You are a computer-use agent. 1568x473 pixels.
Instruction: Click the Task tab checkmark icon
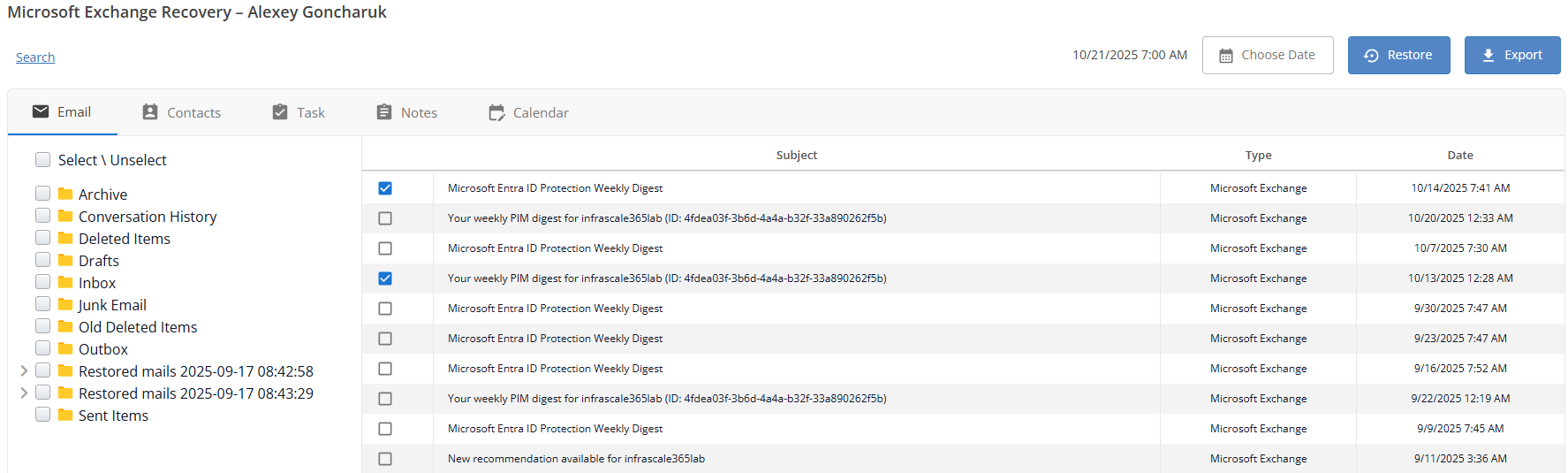coord(280,112)
